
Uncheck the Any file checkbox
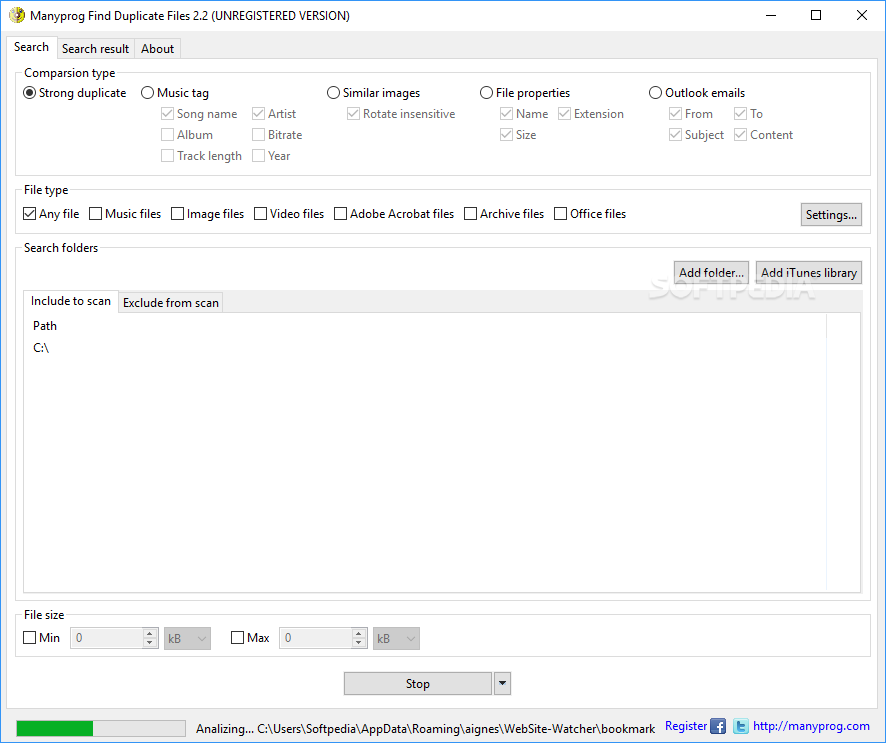(x=51, y=214)
